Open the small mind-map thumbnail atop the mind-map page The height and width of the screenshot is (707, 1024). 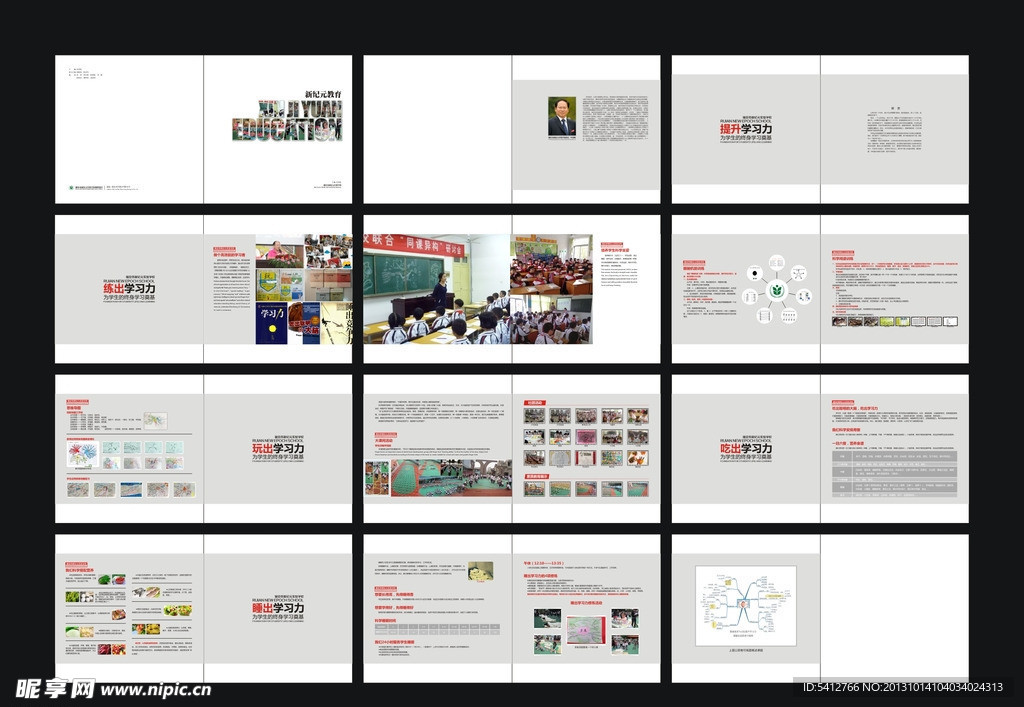click(155, 420)
